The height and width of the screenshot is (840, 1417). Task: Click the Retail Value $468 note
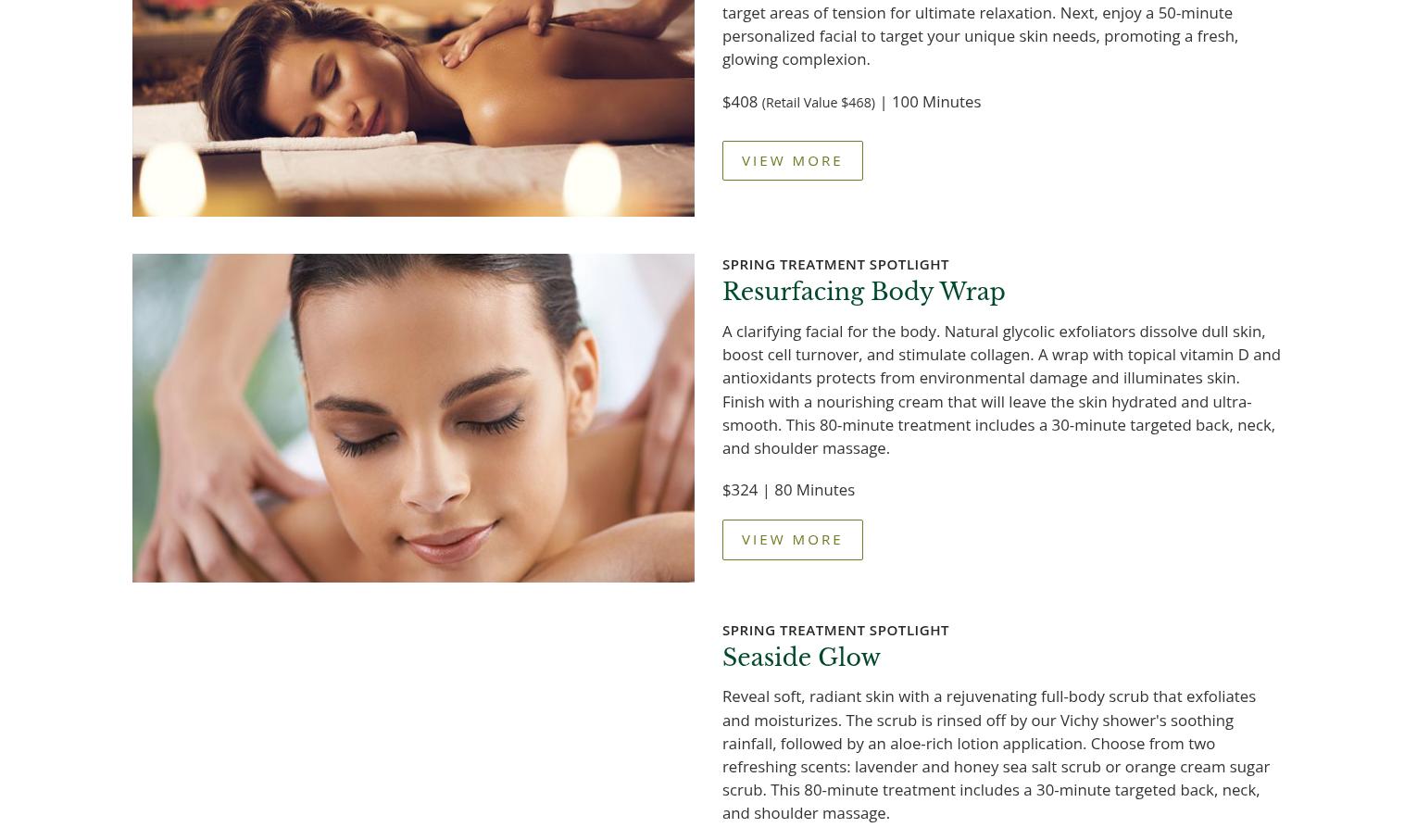(x=818, y=103)
